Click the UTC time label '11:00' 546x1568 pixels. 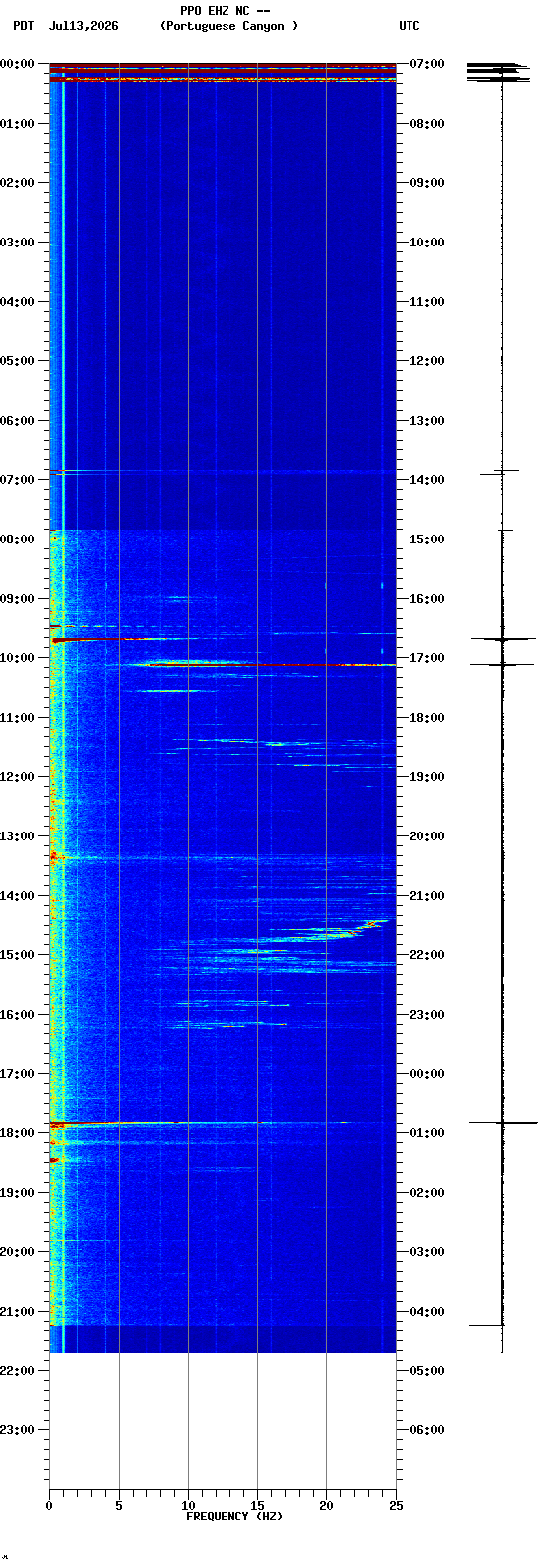427,302
